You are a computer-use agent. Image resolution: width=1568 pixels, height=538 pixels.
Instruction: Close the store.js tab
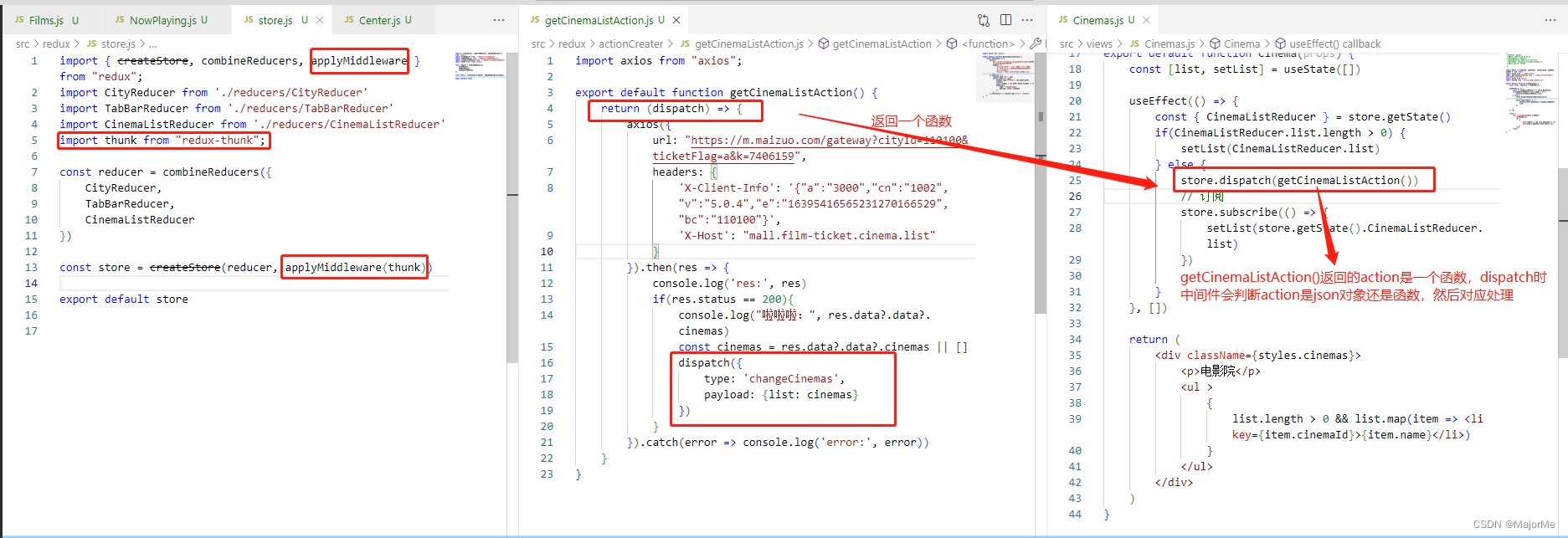coord(320,20)
